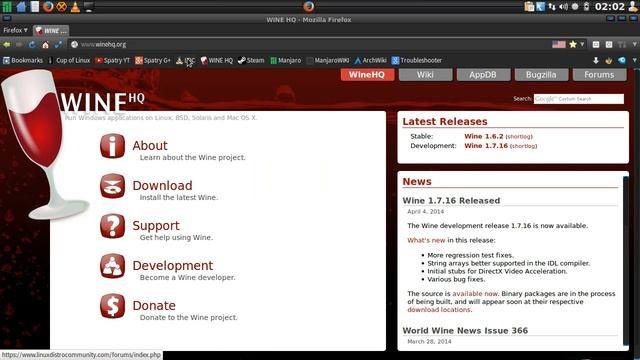Open the volume control tray icon
The height and width of the screenshot is (360, 640).
tap(564, 7)
